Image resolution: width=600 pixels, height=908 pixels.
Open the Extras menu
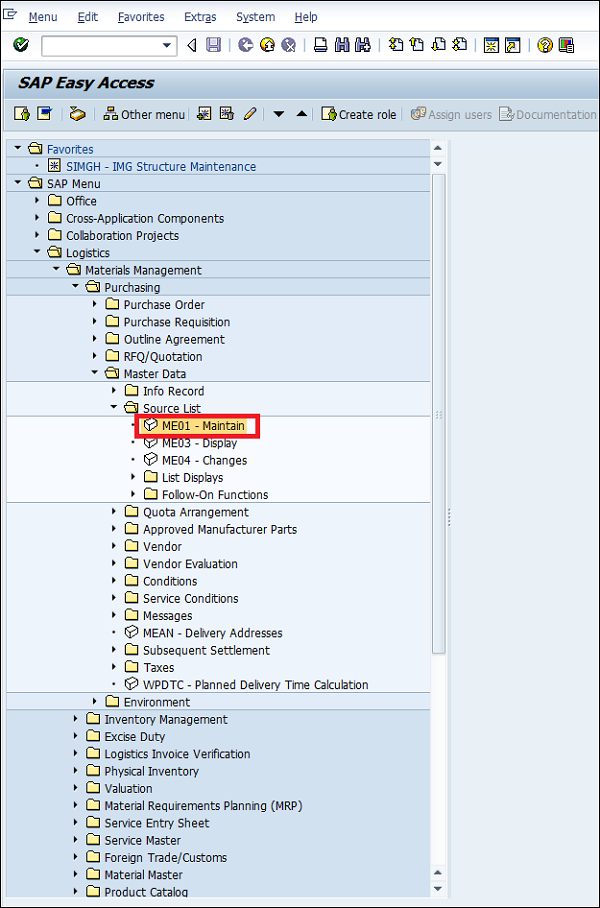coord(200,17)
